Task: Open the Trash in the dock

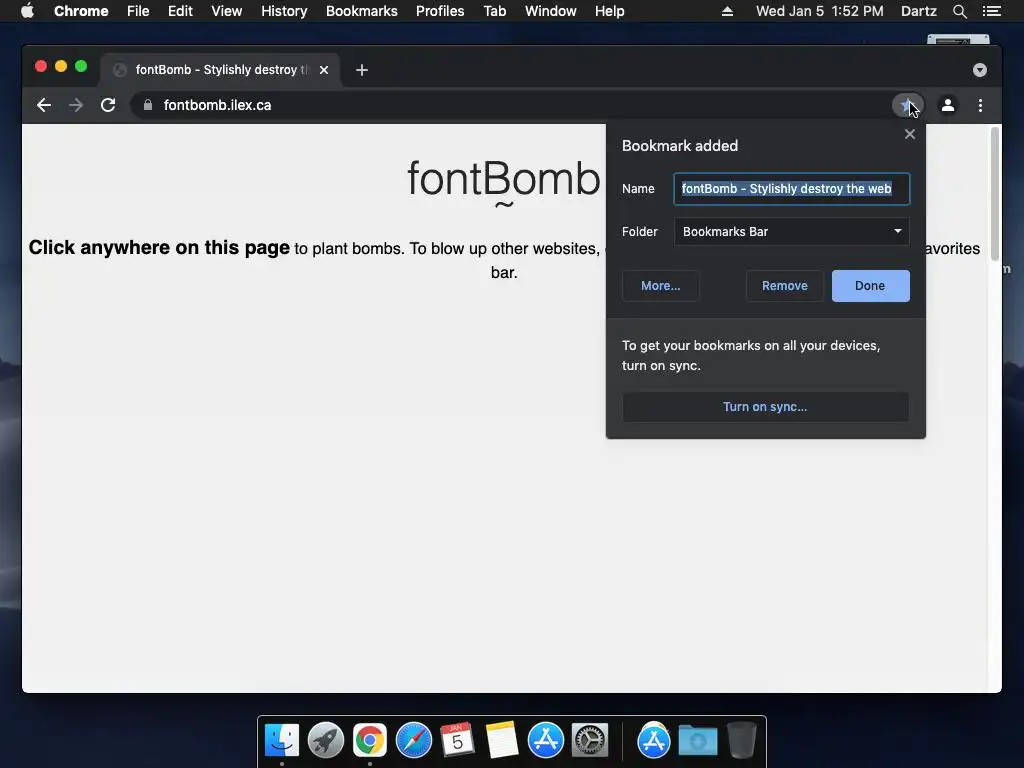Action: [x=741, y=740]
